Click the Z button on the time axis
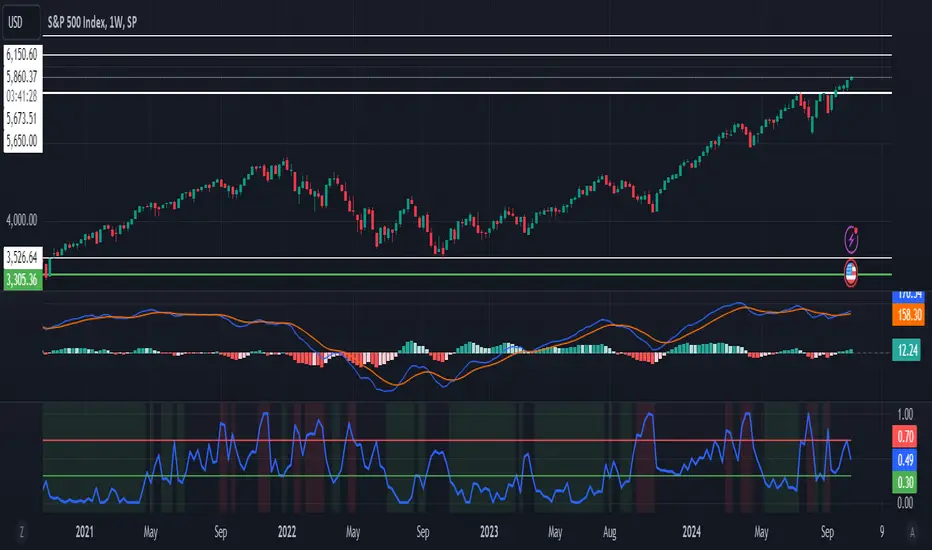 22,532
